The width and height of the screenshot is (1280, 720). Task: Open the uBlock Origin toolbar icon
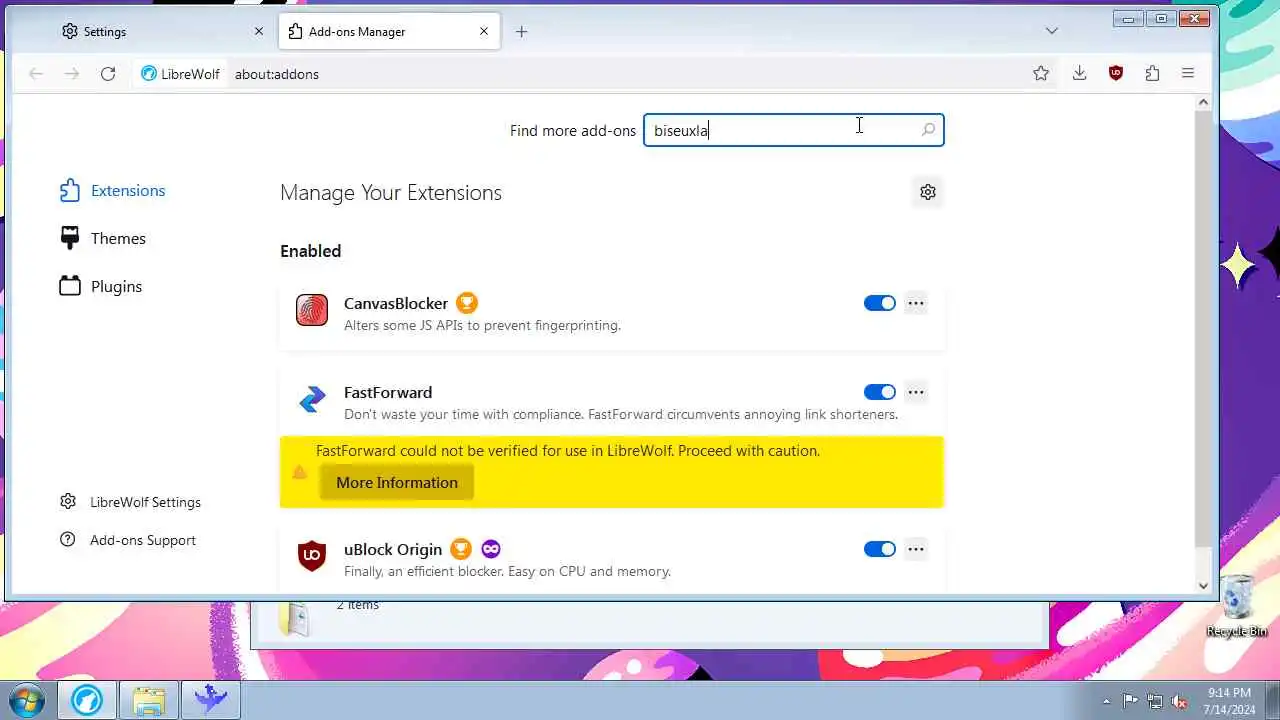(1116, 73)
